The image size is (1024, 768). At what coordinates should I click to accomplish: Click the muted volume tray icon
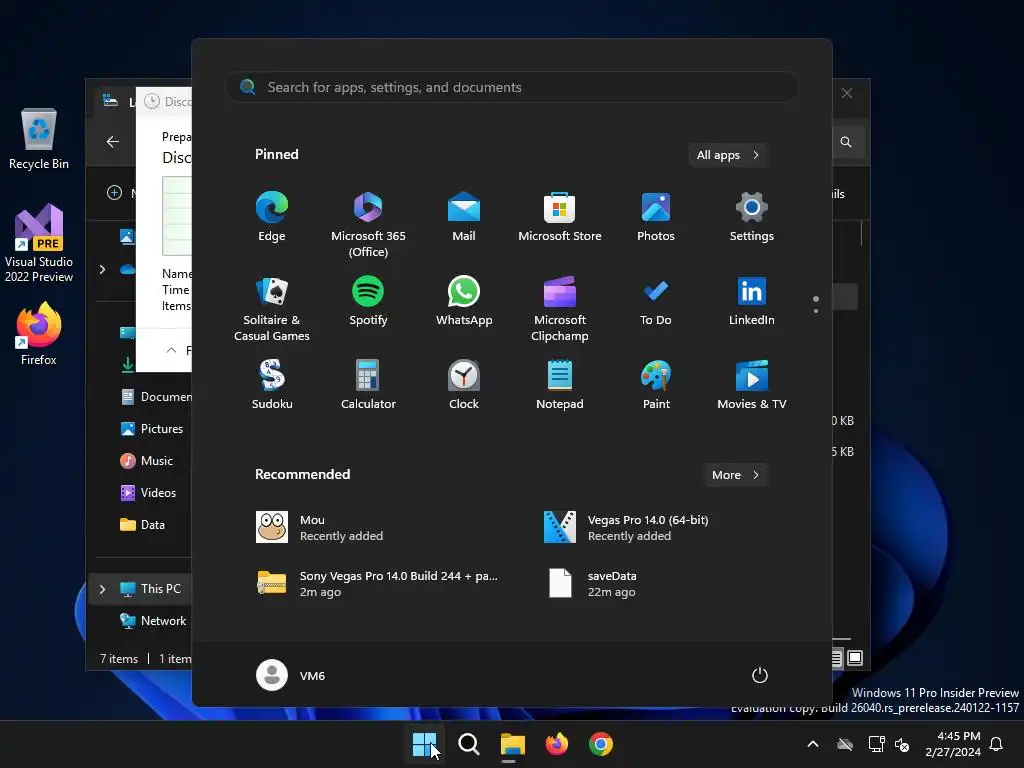(x=902, y=744)
